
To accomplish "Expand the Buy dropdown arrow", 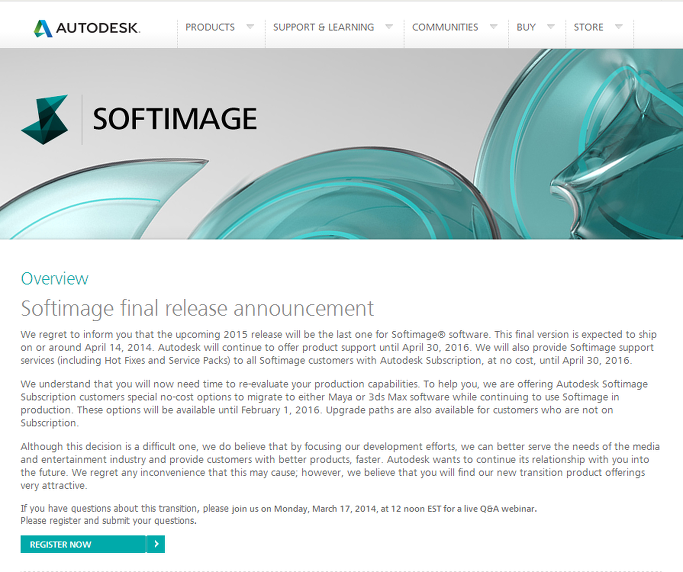I will tap(551, 27).
